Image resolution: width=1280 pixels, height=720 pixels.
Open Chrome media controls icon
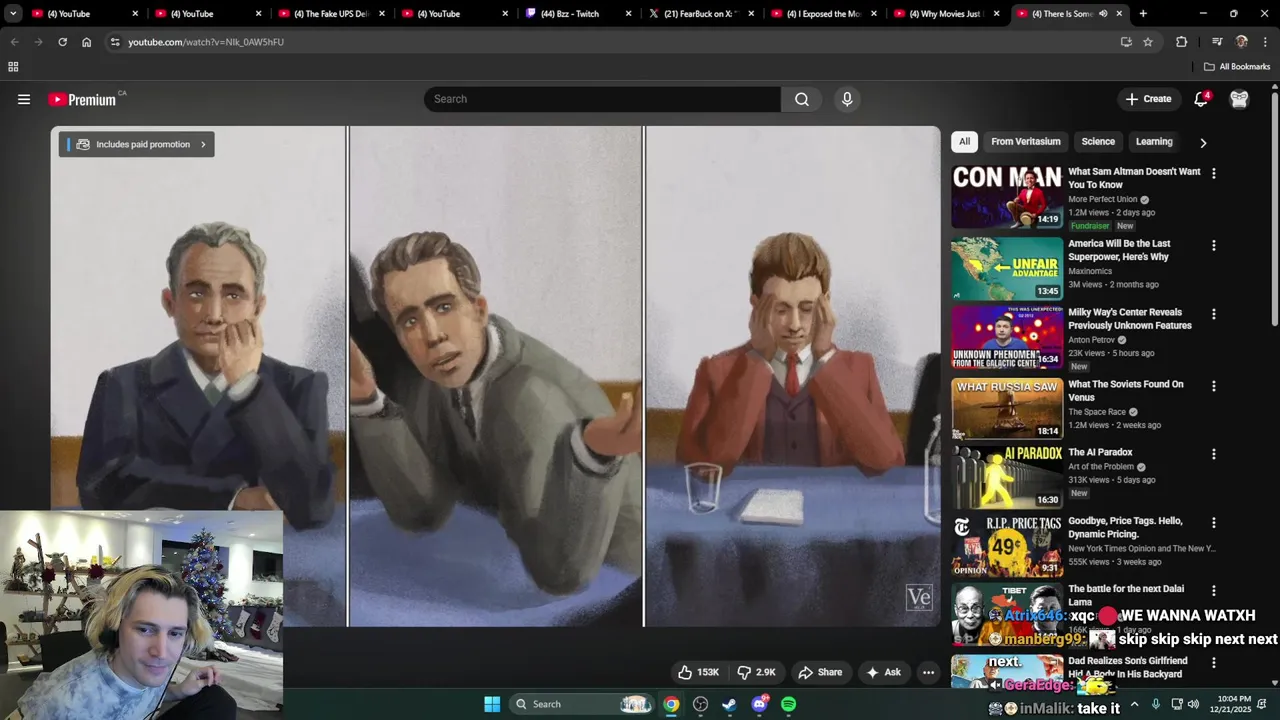coord(1217,42)
